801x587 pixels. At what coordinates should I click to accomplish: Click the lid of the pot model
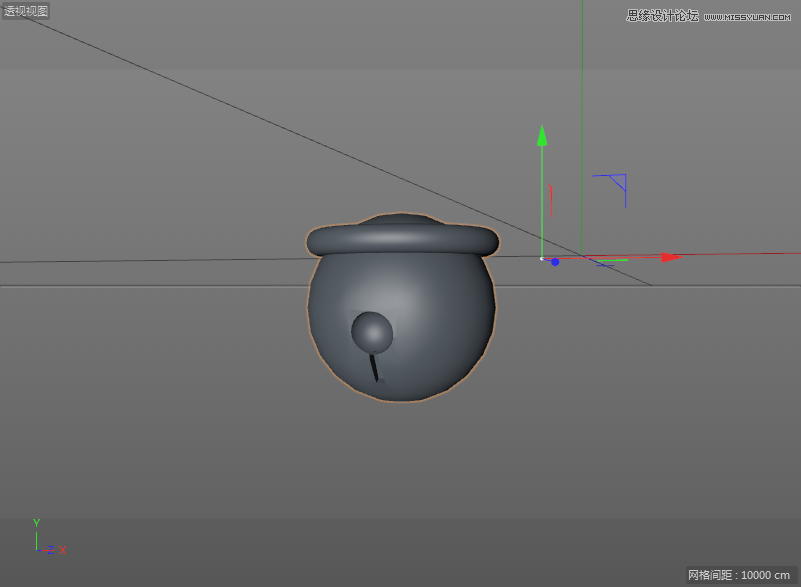tap(400, 235)
